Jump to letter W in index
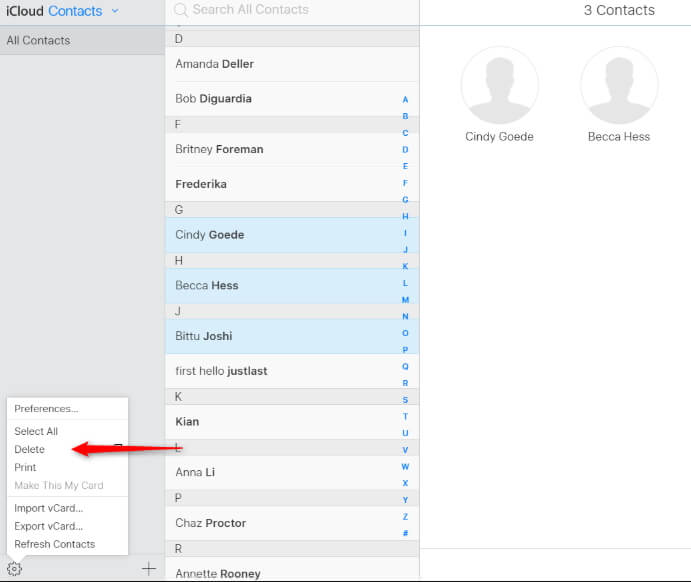 tap(405, 467)
